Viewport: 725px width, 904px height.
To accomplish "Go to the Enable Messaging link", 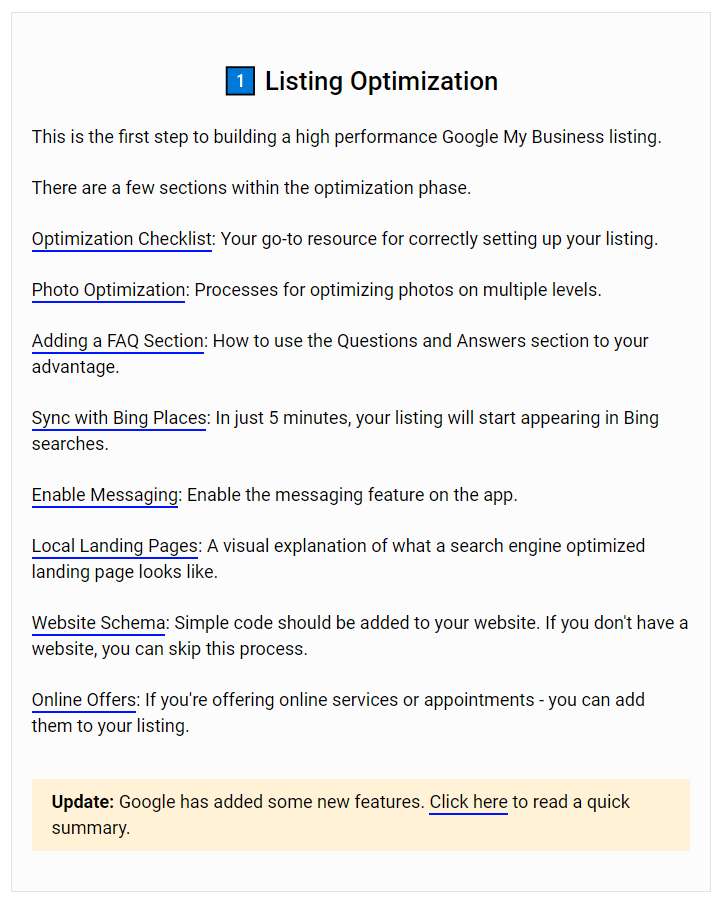I will click(x=105, y=495).
